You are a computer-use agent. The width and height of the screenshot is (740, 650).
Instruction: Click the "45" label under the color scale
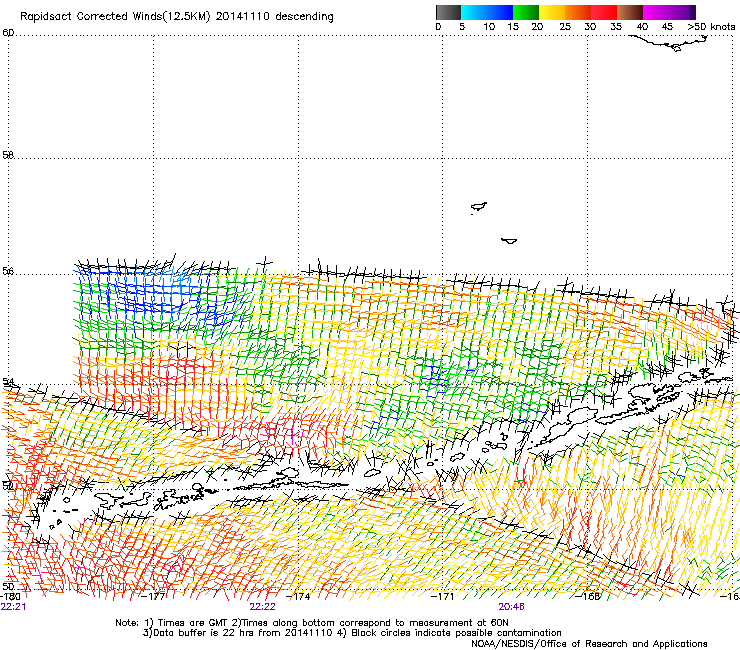point(667,27)
